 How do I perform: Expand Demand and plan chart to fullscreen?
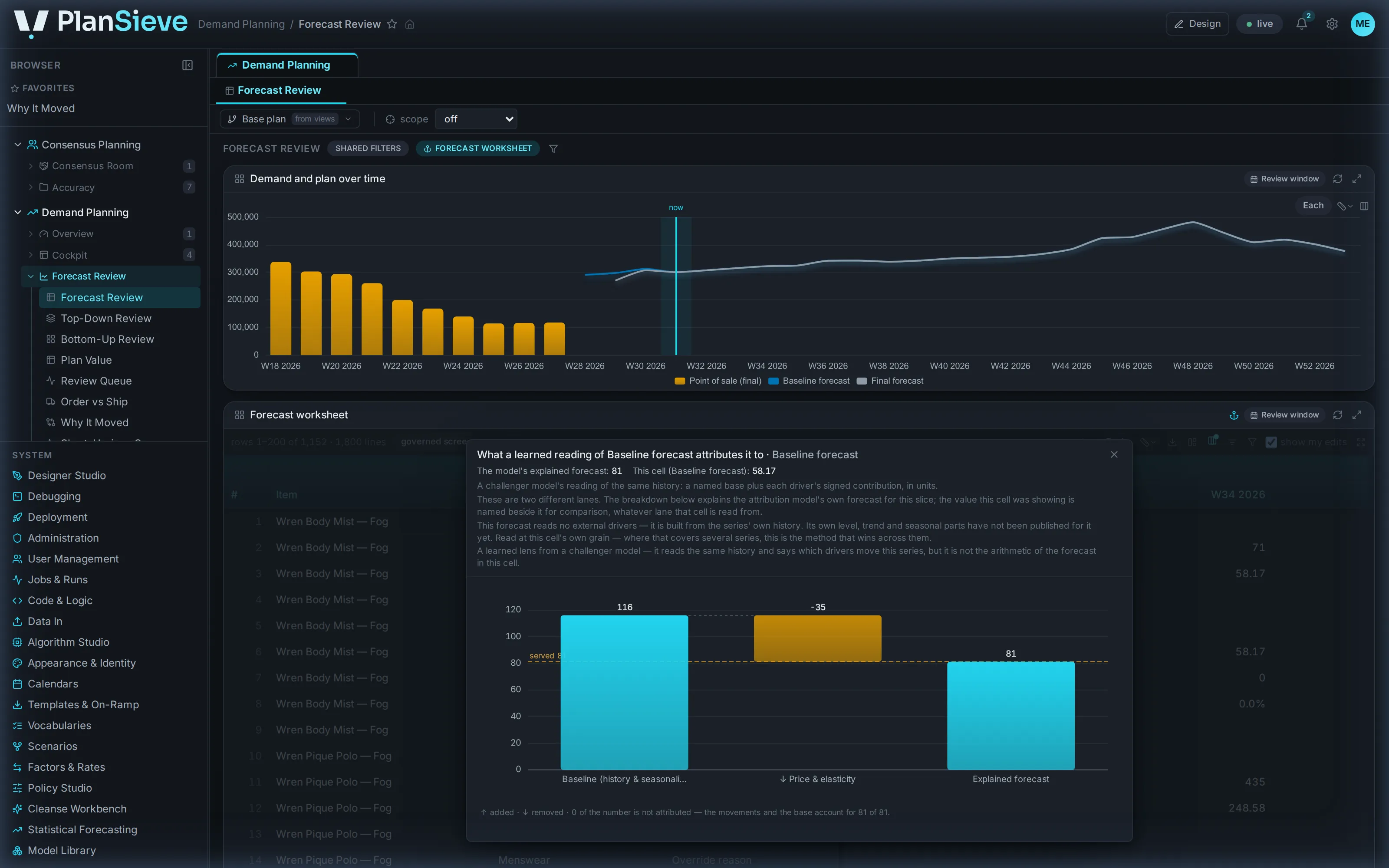point(1357,179)
